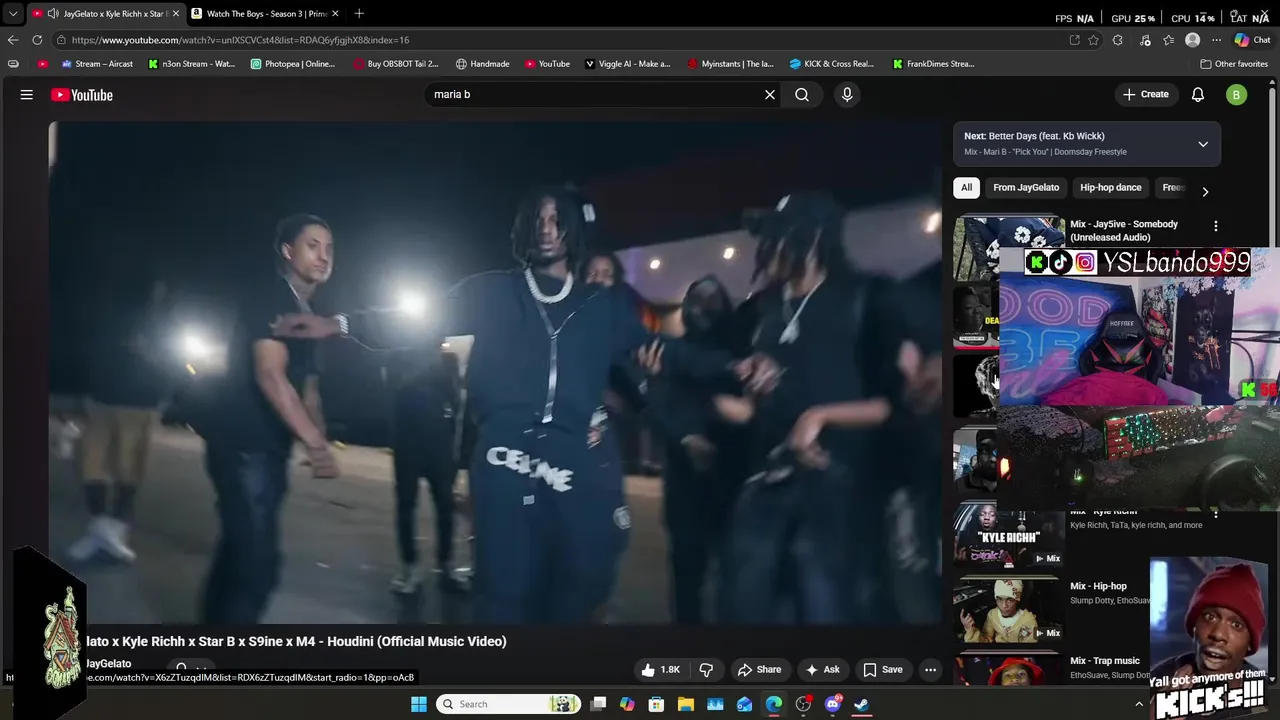Open Handmade bookmark
This screenshot has width=1280, height=720.
tap(482, 64)
